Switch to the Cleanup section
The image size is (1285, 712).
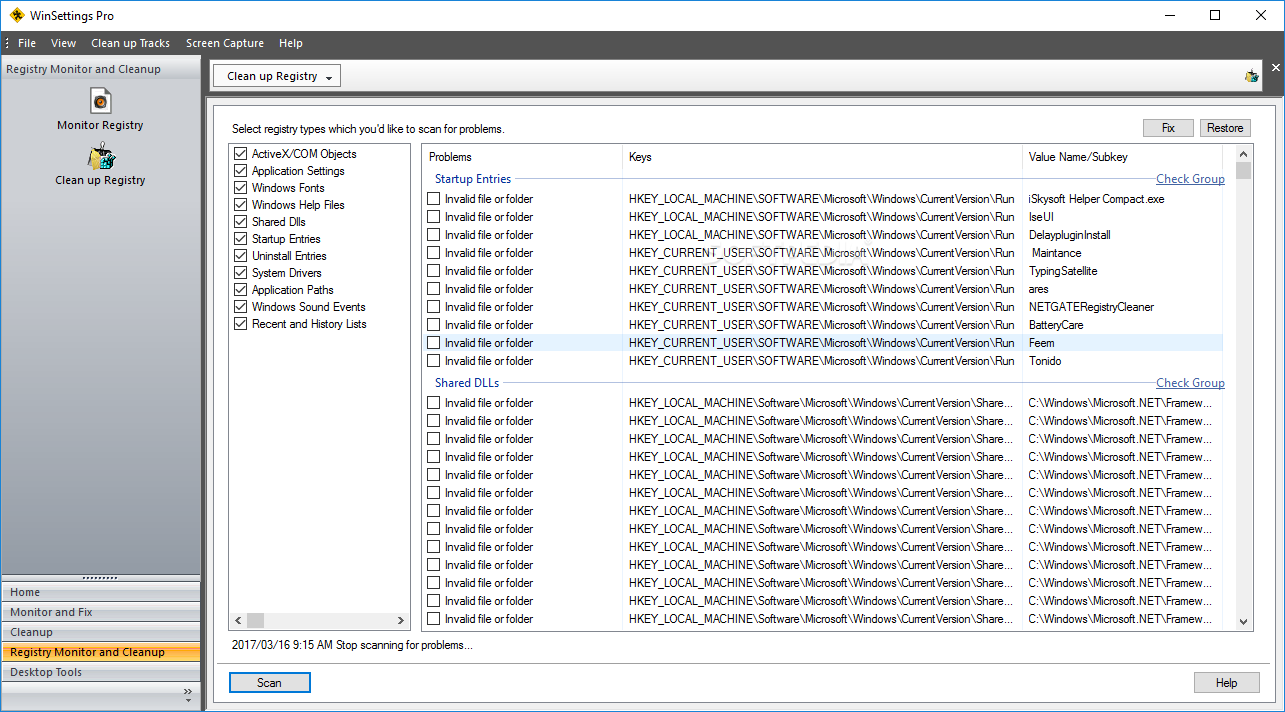click(100, 632)
